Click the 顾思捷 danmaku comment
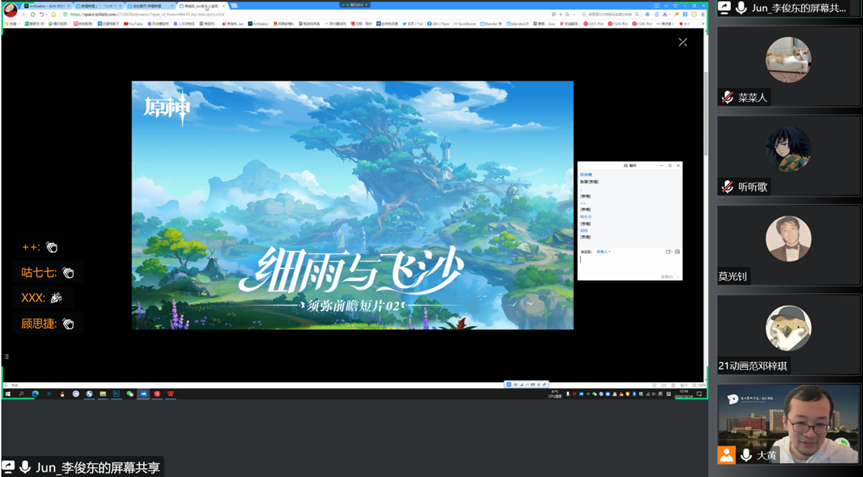 point(48,324)
